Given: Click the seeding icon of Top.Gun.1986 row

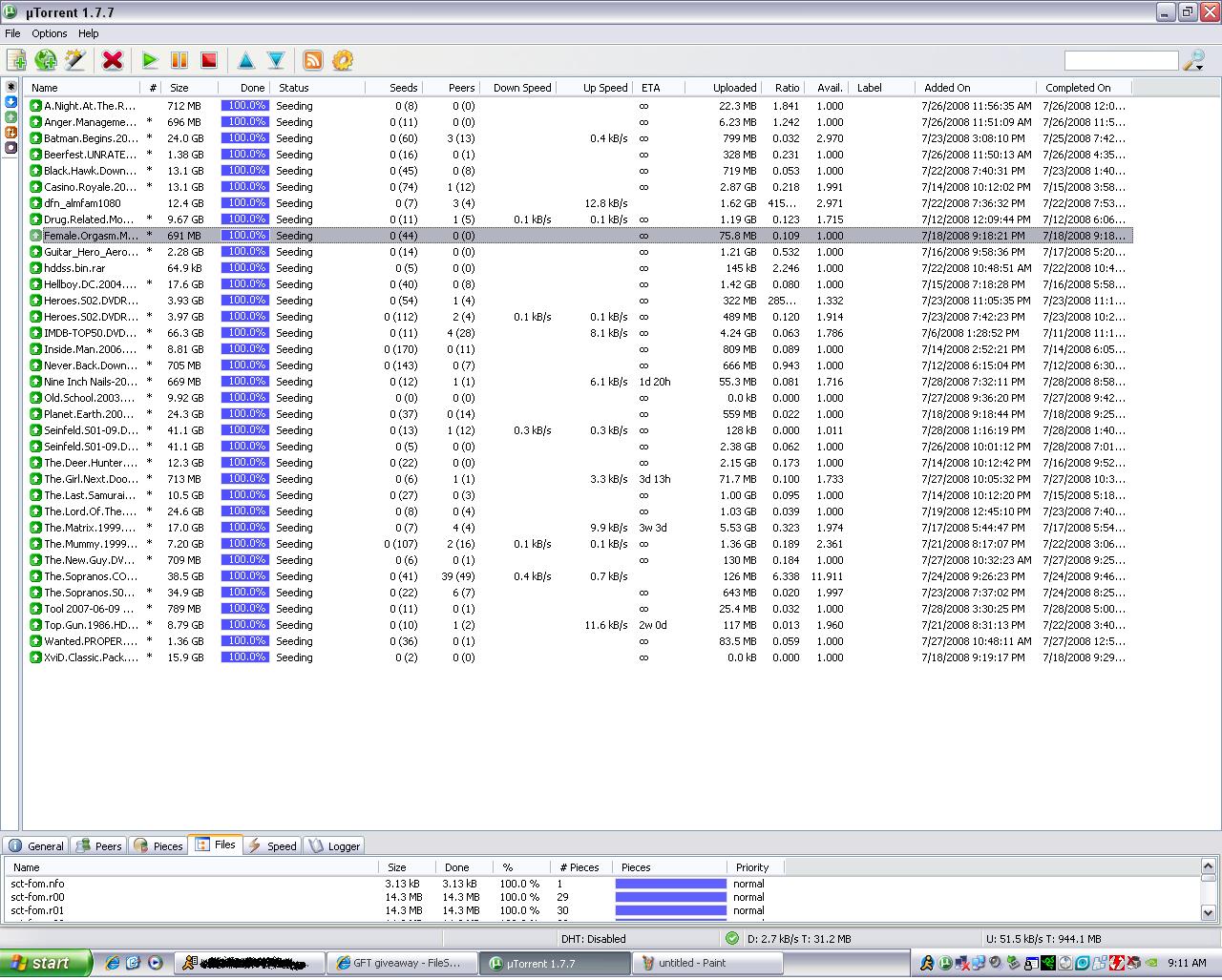Looking at the screenshot, I should pyautogui.click(x=35, y=625).
